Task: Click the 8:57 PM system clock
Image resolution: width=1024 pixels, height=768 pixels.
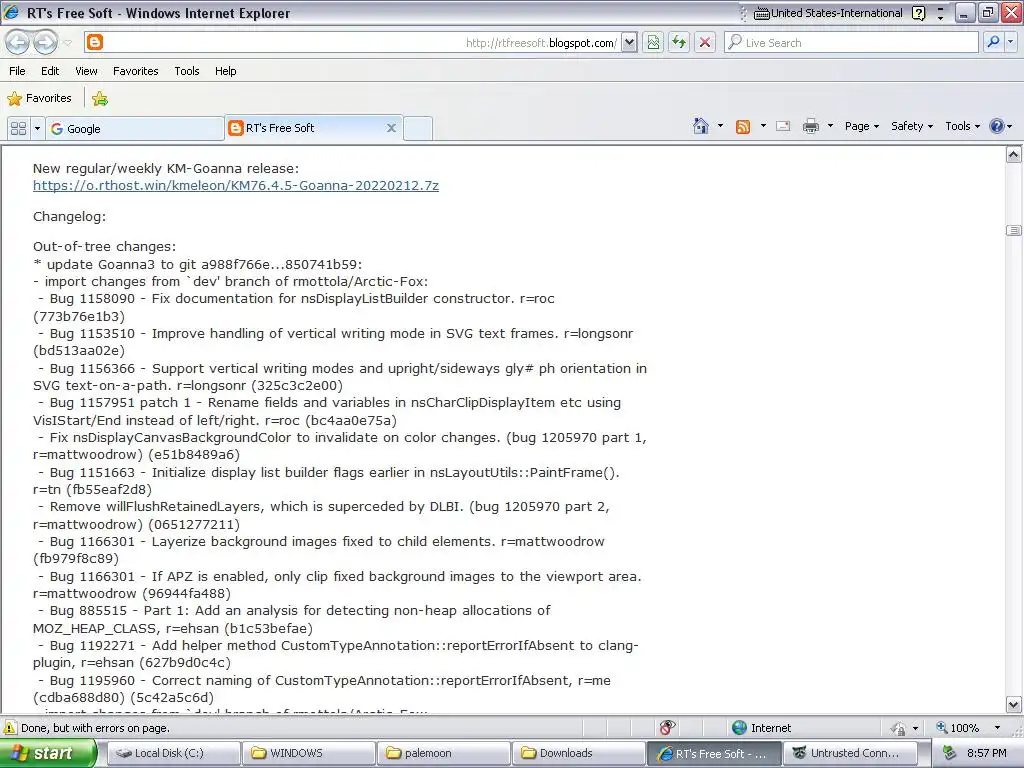Action: pyautogui.click(x=986, y=753)
